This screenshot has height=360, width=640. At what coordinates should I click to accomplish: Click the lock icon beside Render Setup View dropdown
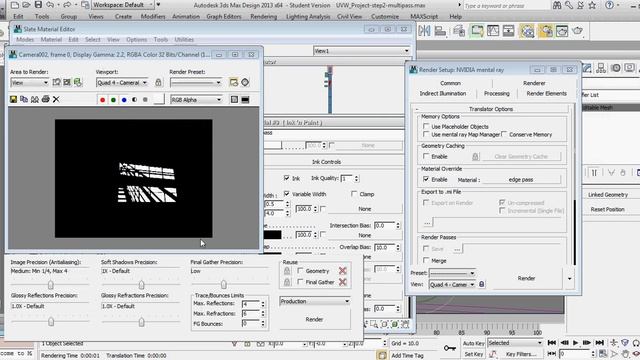482,284
